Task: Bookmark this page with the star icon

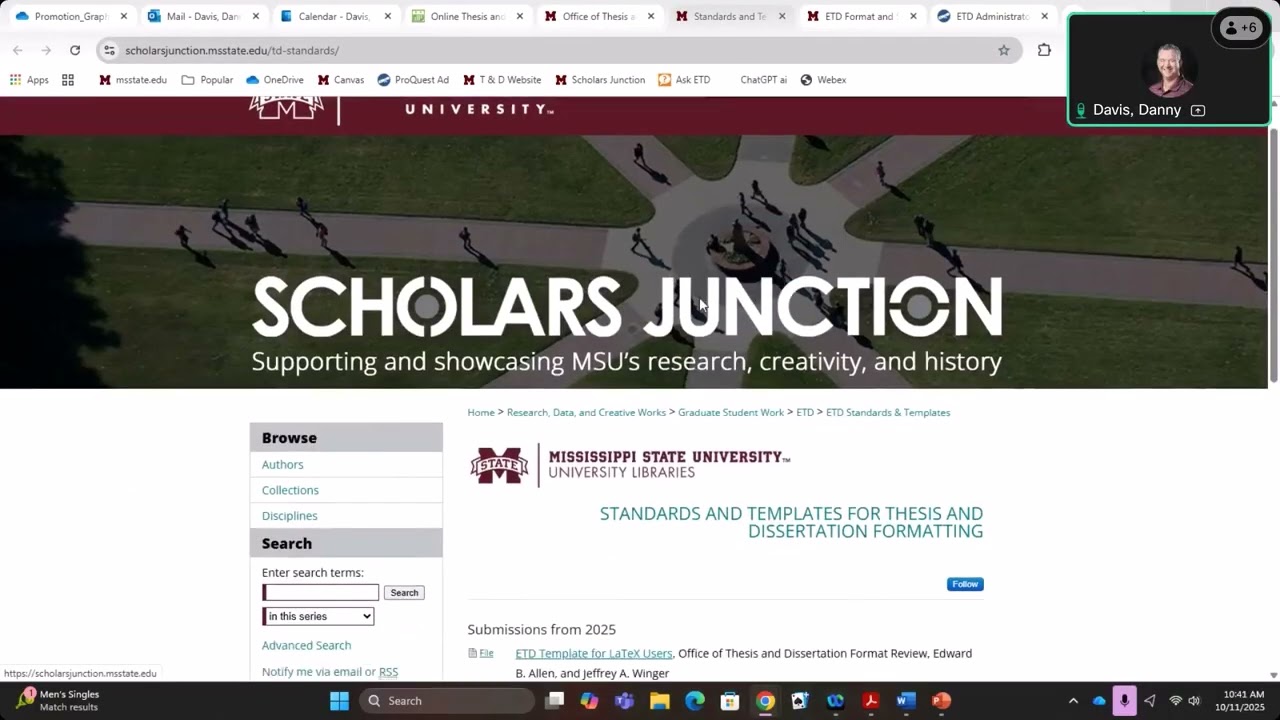Action: coord(1004,50)
